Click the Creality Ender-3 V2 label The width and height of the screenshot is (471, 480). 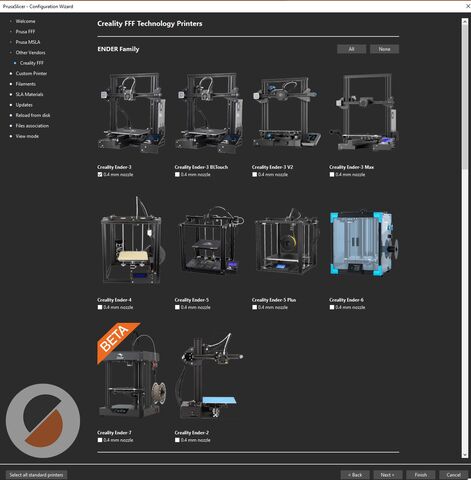click(272, 167)
